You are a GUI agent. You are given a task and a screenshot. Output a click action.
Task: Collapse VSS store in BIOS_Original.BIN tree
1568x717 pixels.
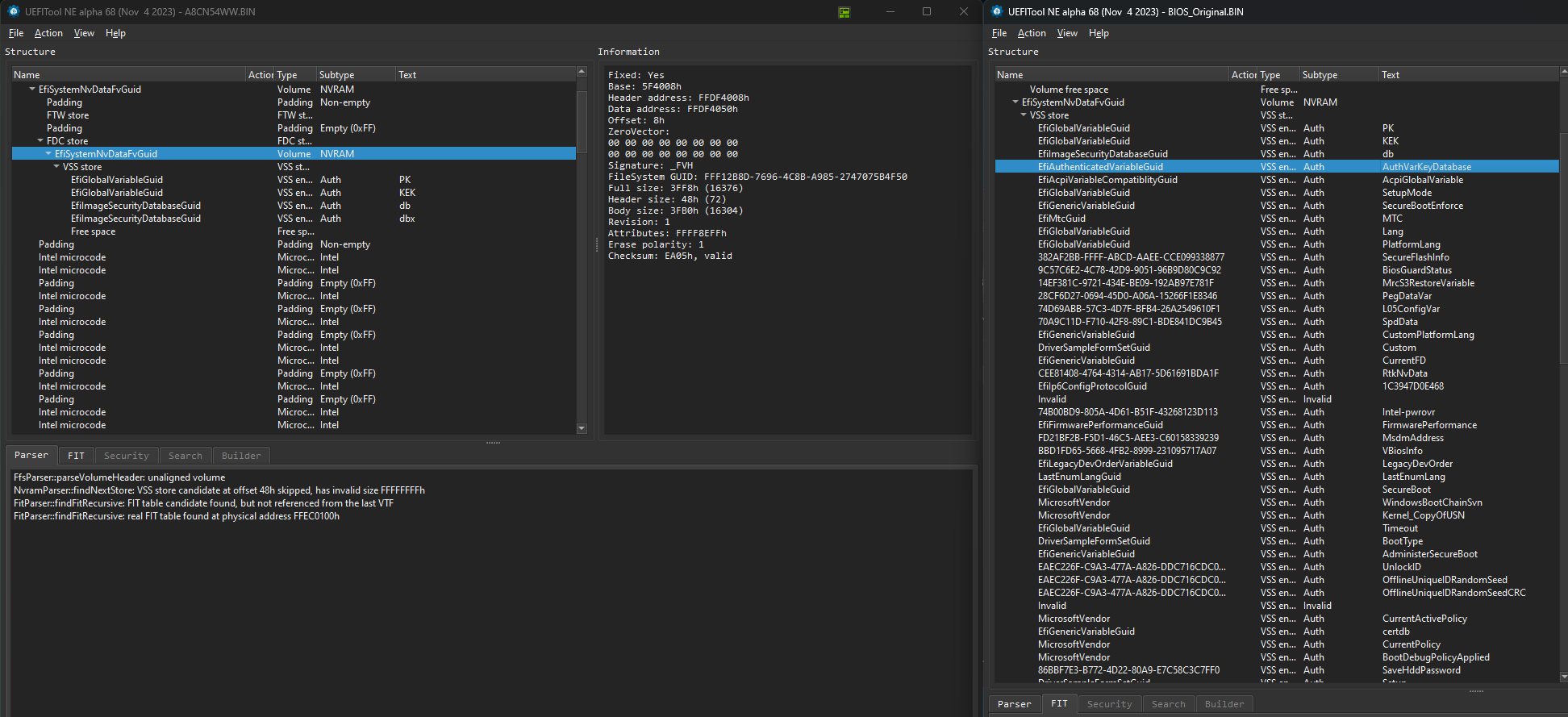click(1024, 115)
